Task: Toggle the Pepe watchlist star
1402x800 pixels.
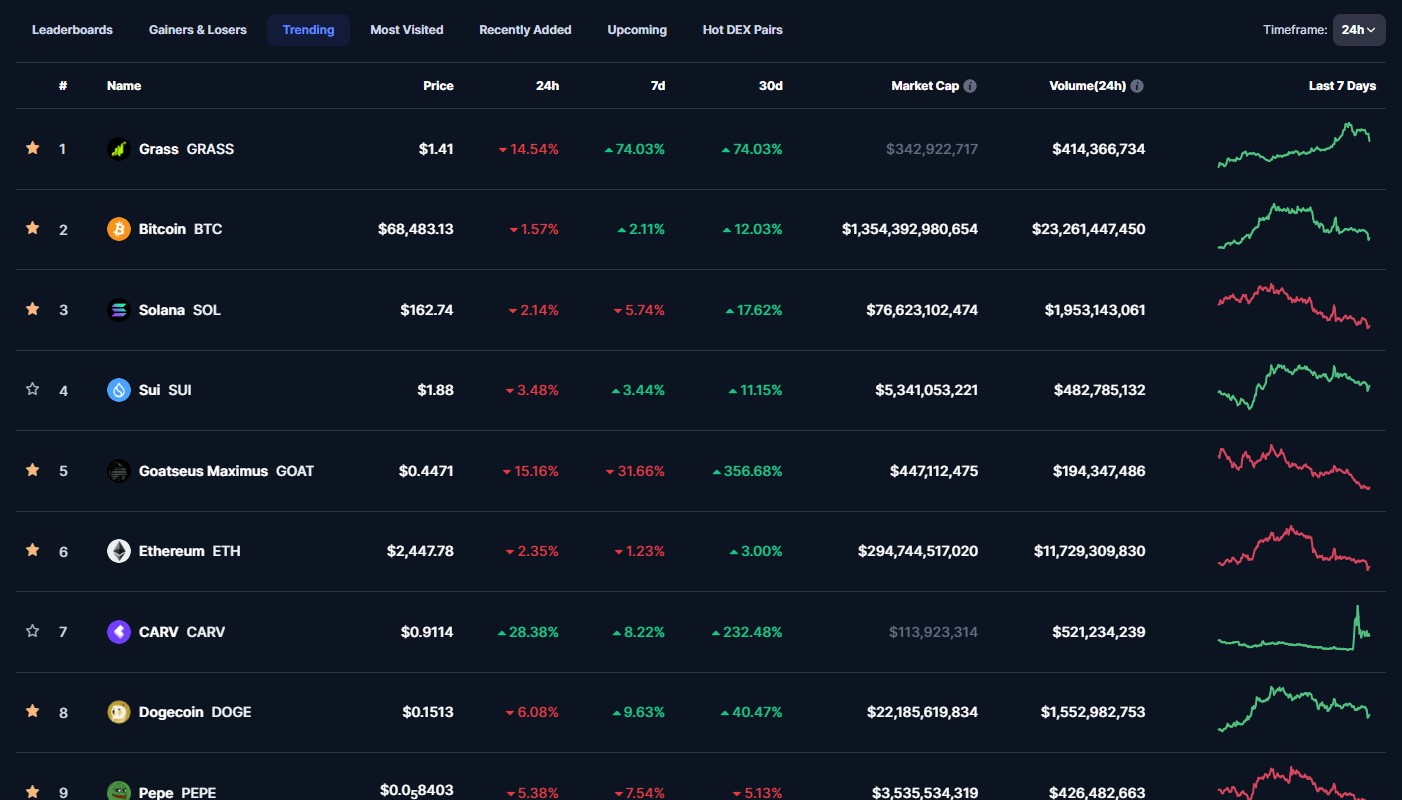Action: point(32,792)
